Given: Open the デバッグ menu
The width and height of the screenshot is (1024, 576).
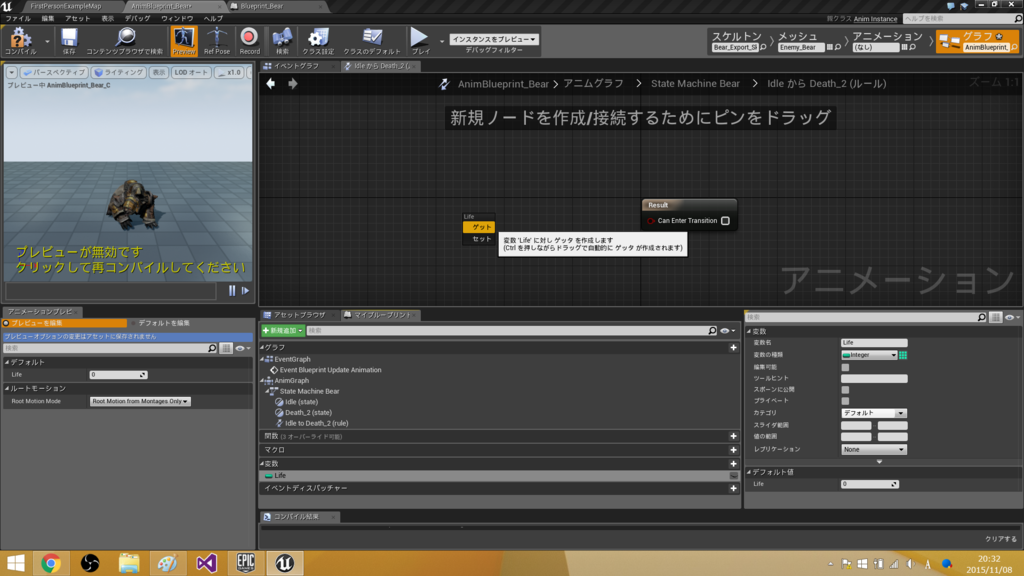Looking at the screenshot, I should [136, 18].
